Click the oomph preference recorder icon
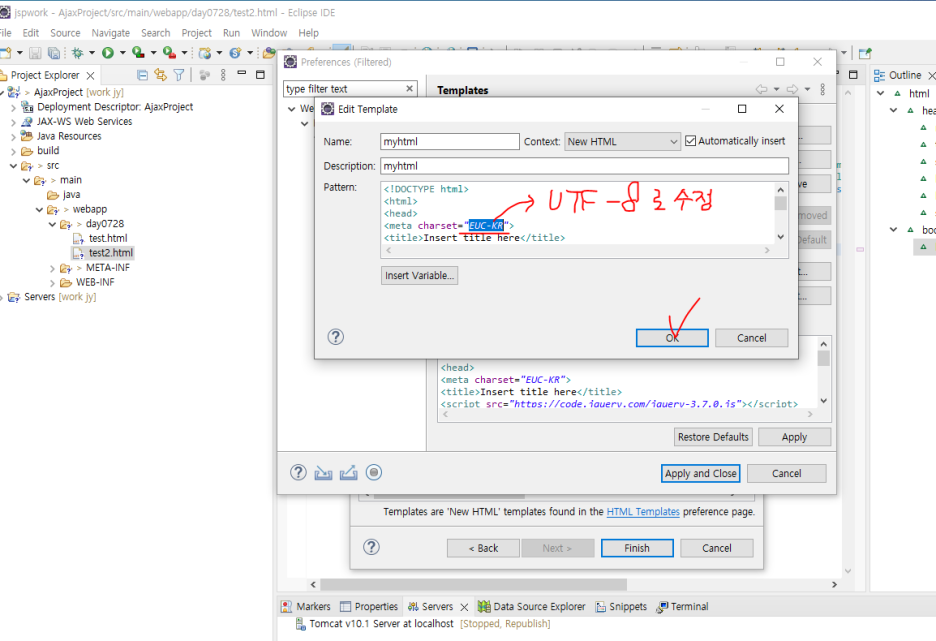Viewport: 936px width, 641px height. pyautogui.click(x=374, y=473)
